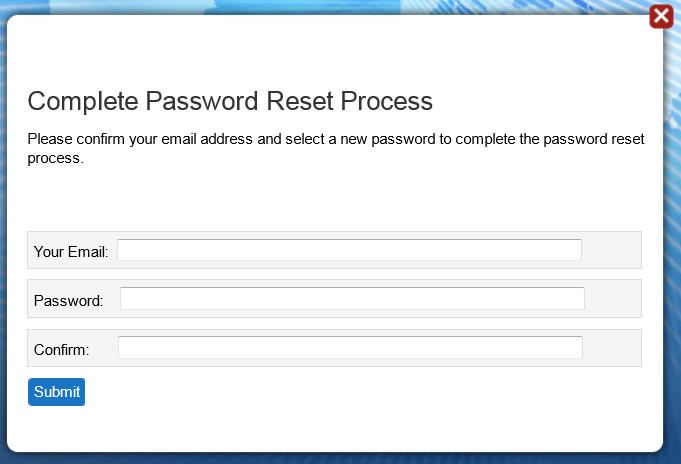Click the "Your Email:" label
This screenshot has height=464, width=681.
coord(70,252)
